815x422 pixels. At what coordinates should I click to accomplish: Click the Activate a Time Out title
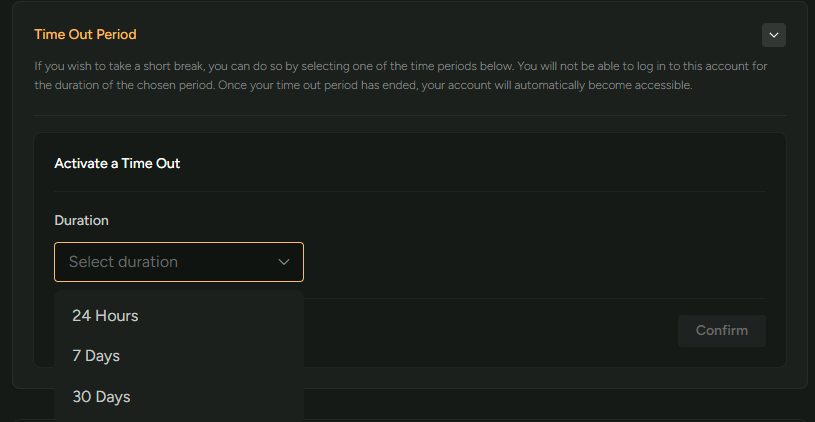(117, 163)
